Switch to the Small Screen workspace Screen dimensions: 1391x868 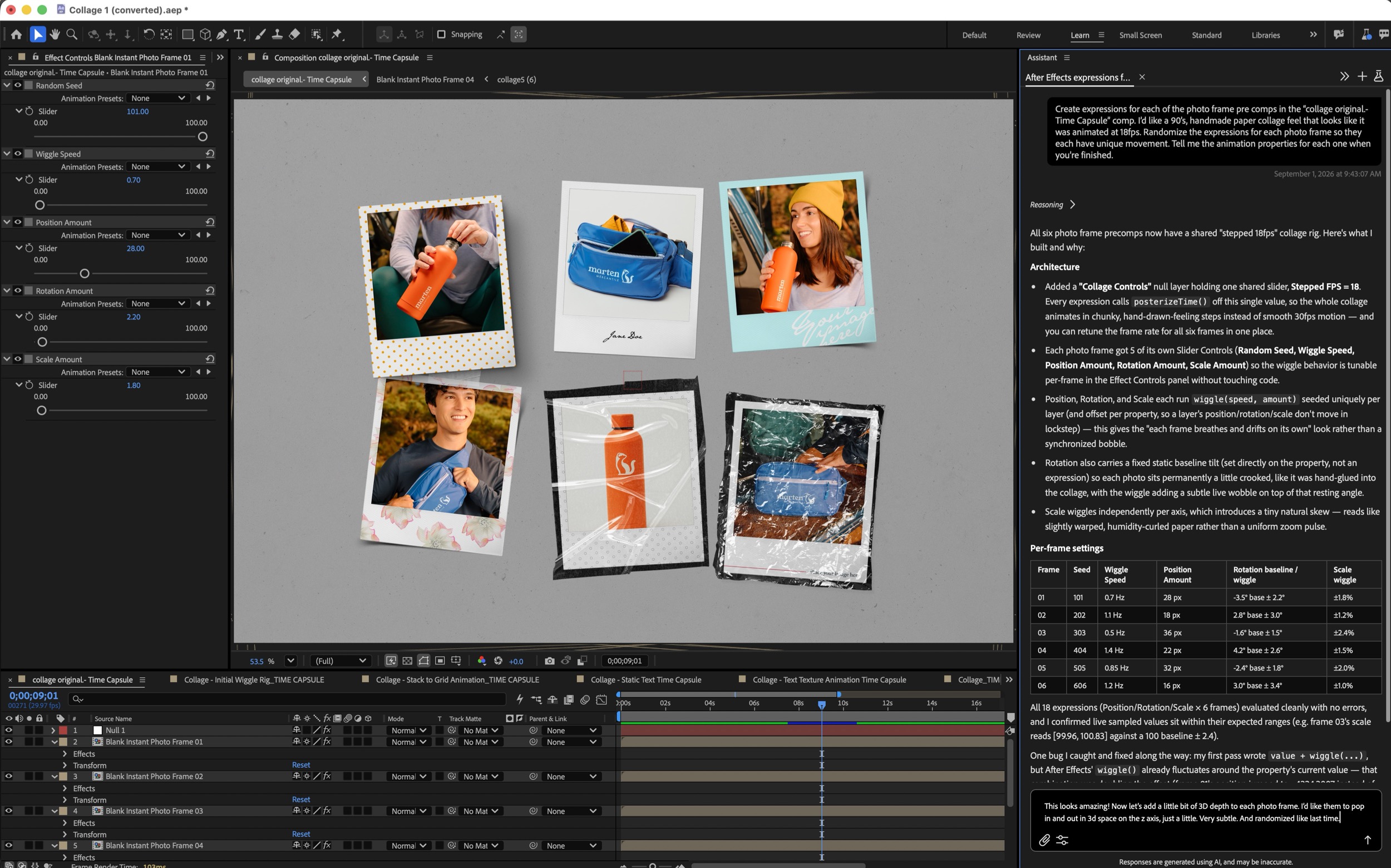[x=1140, y=35]
